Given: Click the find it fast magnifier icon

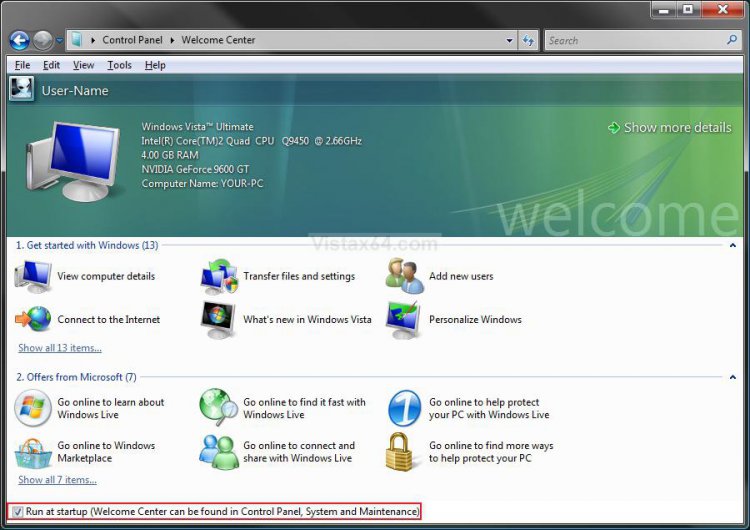Looking at the screenshot, I should click(x=219, y=408).
